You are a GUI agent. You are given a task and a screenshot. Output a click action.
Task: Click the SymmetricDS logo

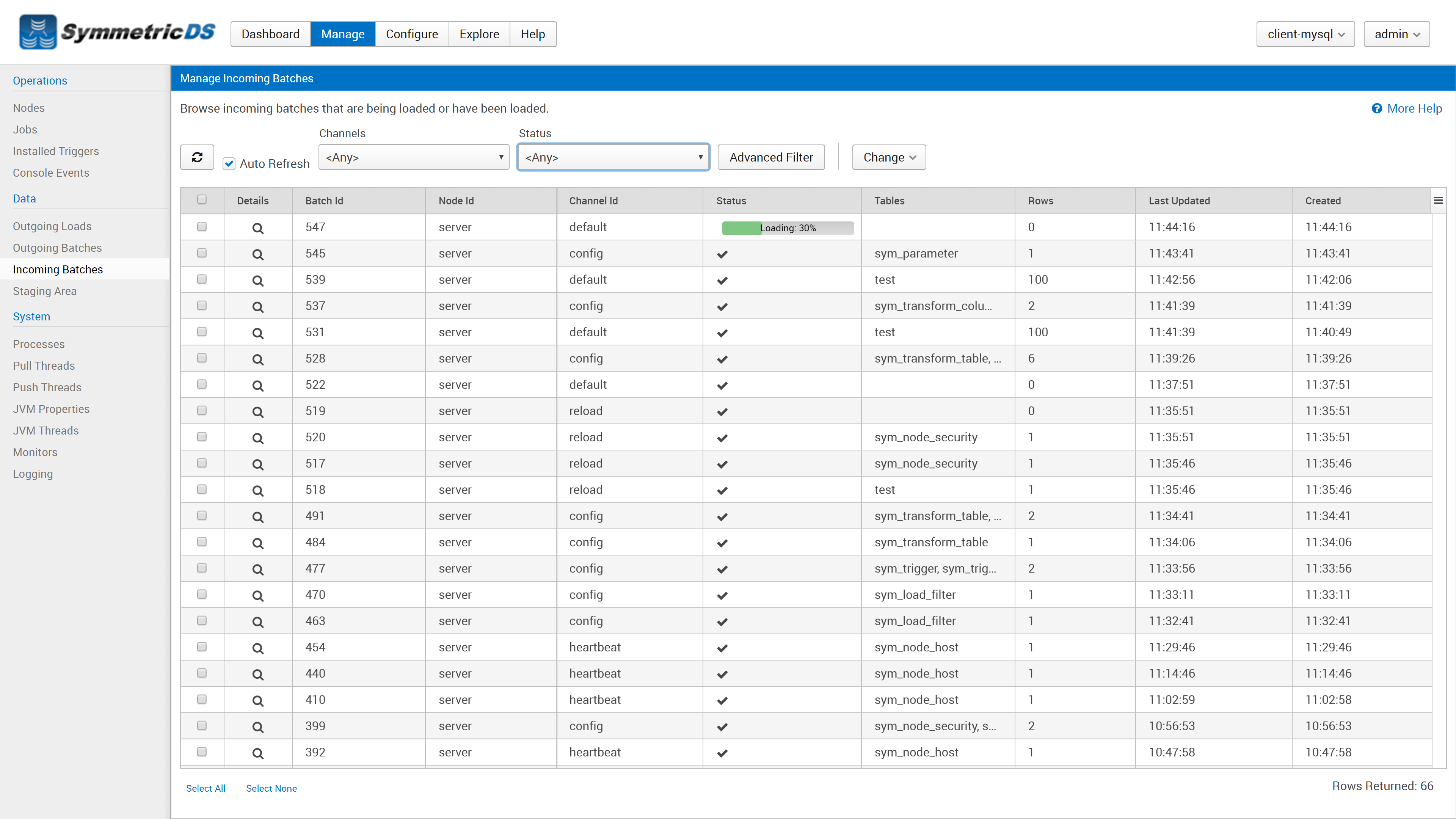117,32
